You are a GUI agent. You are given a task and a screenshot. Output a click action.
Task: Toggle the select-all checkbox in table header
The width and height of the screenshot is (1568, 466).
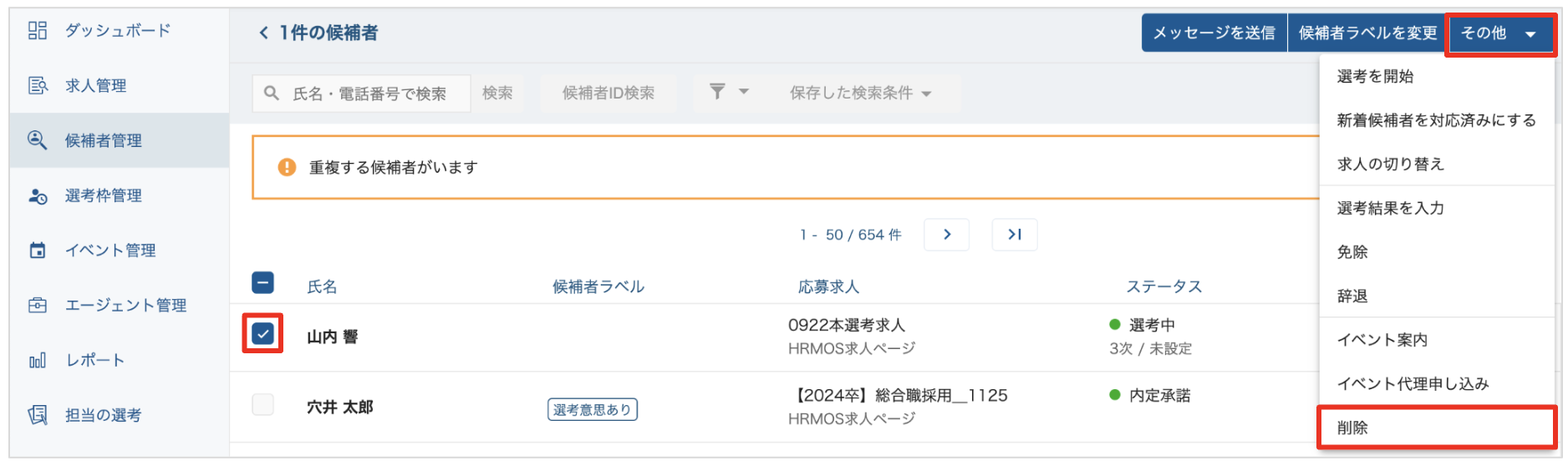click(x=262, y=283)
